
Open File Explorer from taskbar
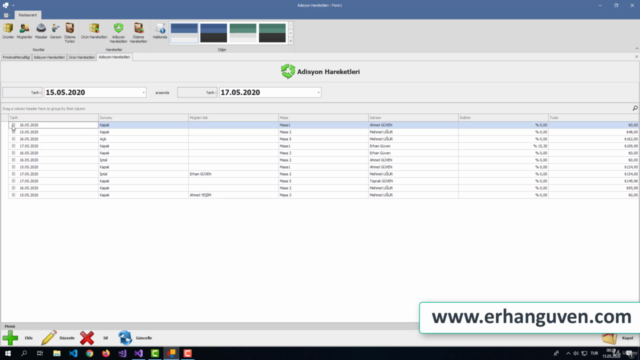tap(57, 353)
